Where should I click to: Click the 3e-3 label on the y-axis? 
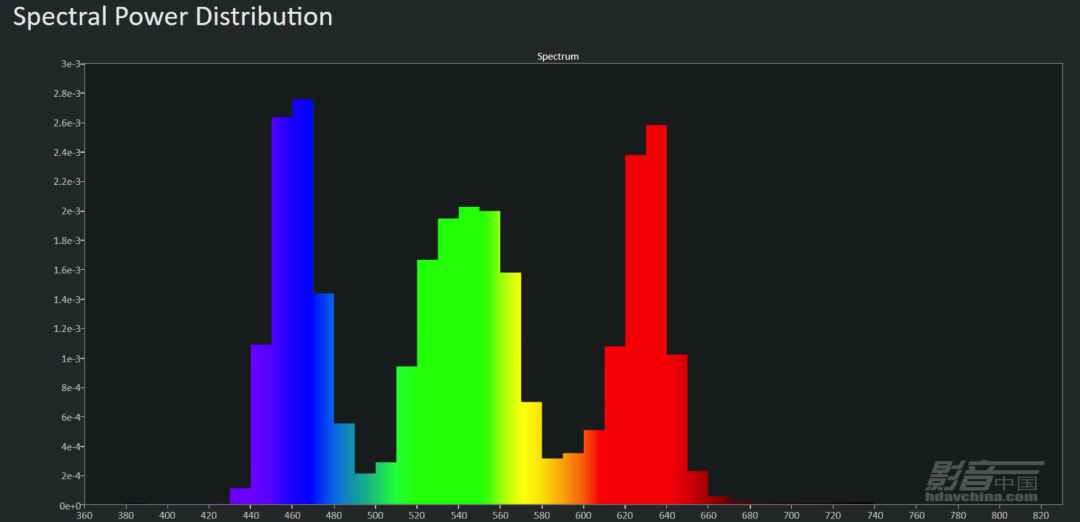click(70, 64)
